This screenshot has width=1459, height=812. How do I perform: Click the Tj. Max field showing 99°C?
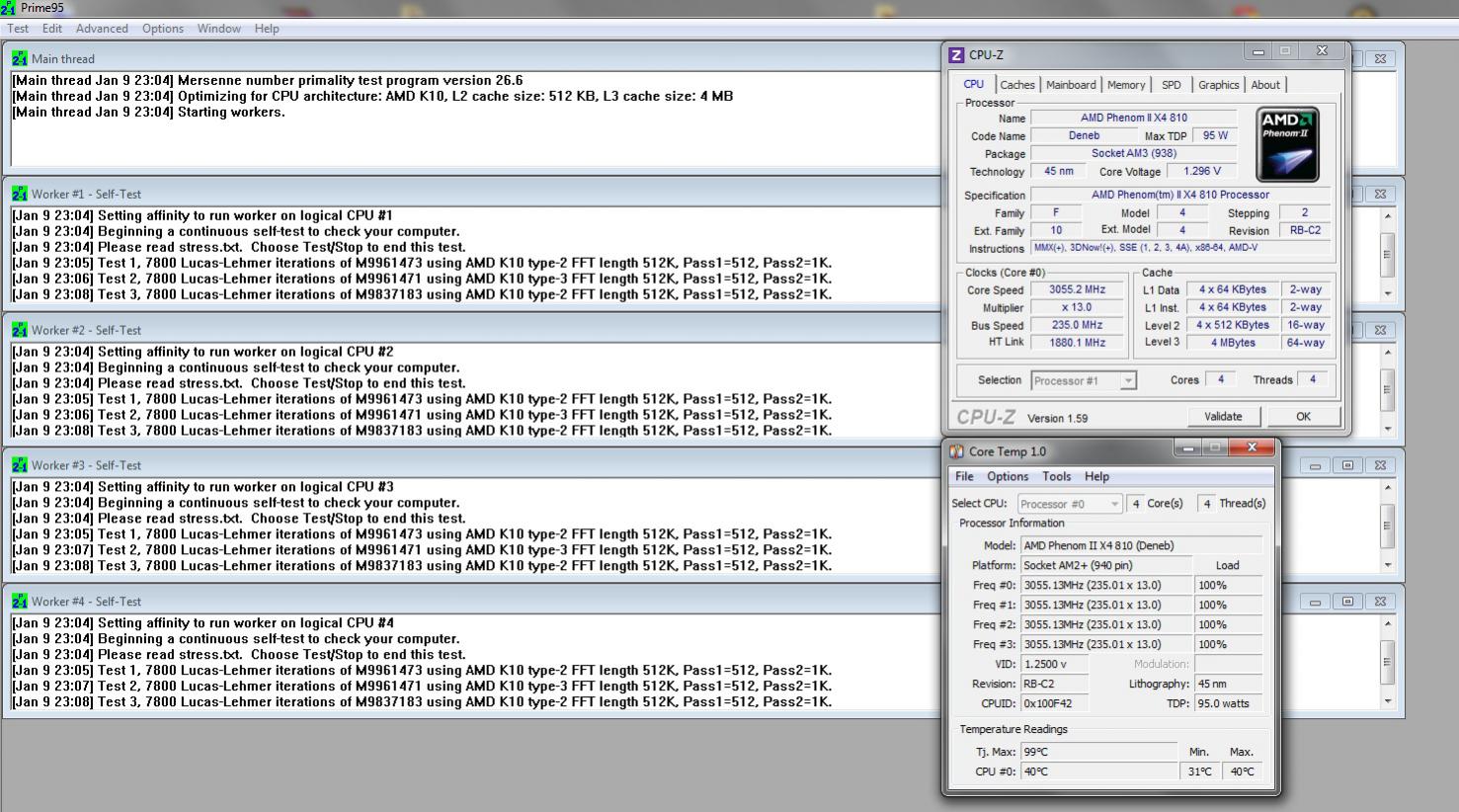point(1098,752)
